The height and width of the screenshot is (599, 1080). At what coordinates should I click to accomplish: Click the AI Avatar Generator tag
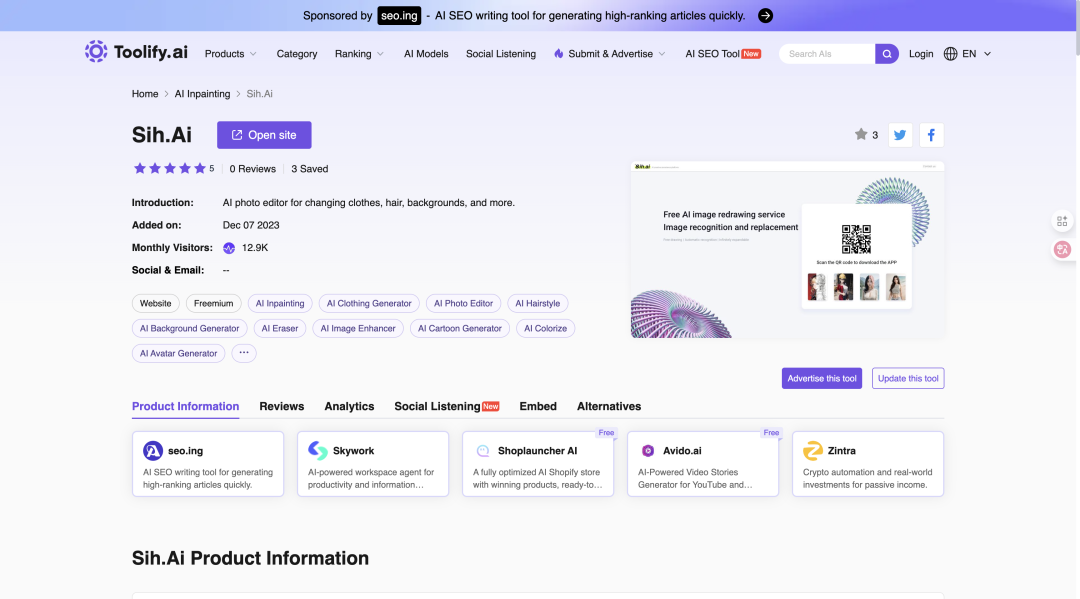pyautogui.click(x=178, y=353)
